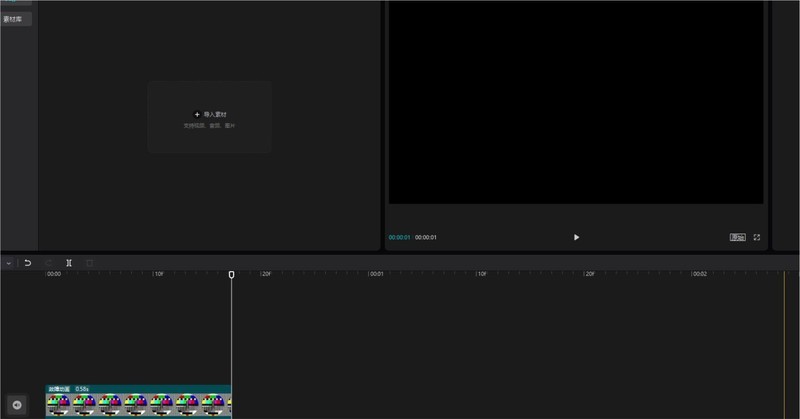This screenshot has width=800, height=419.
Task: Click the first 10F mark on ruler
Action: click(x=158, y=274)
